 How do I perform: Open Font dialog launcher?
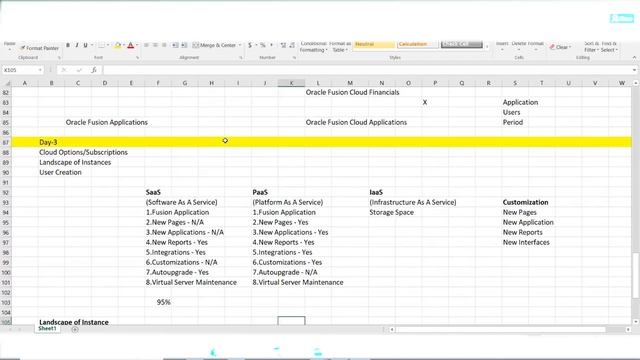(138, 58)
